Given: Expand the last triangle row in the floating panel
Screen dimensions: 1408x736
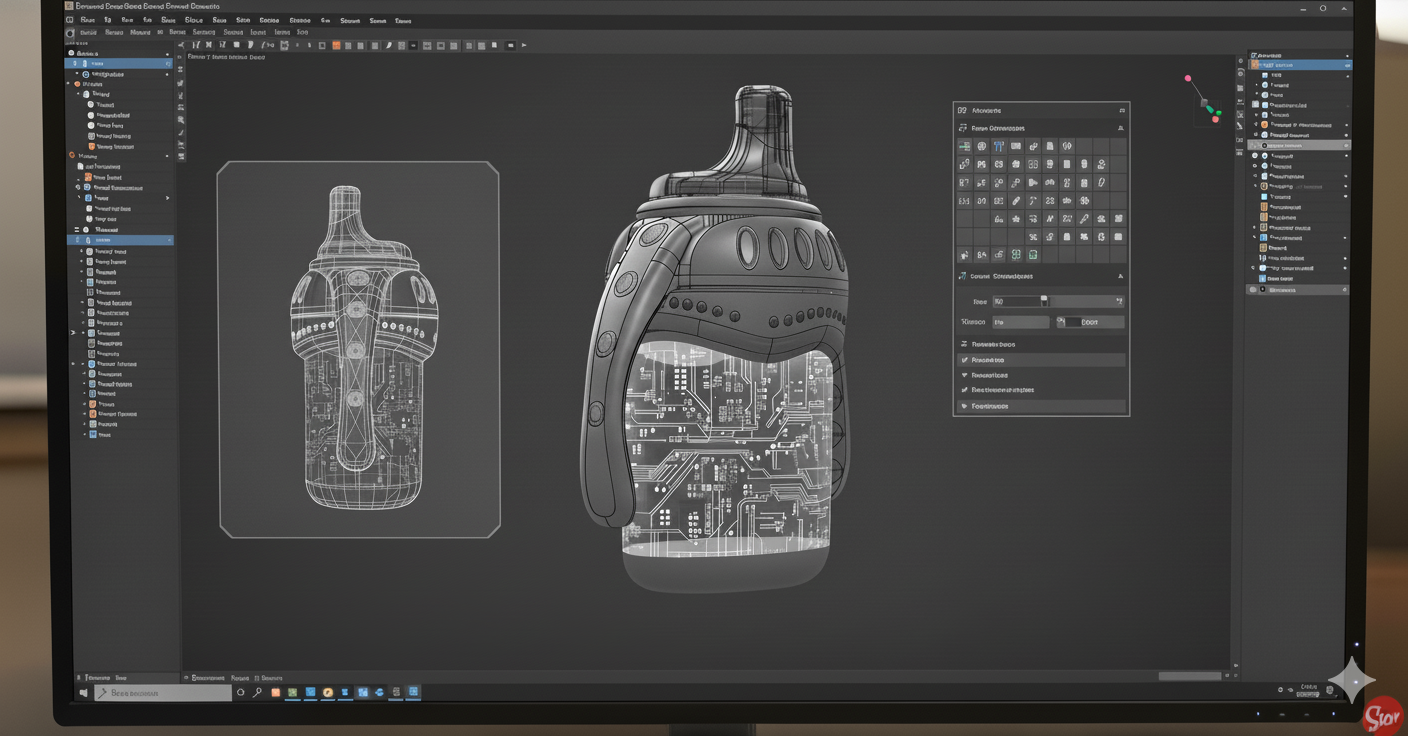Looking at the screenshot, I should pyautogui.click(x=964, y=406).
